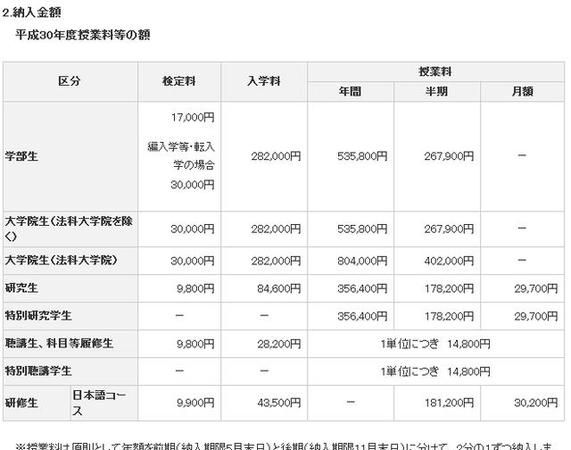The width and height of the screenshot is (571, 450).
Task: Click "1単位につき 14,800円" in 聴講生、科目等履修生 row
Action: [436, 344]
